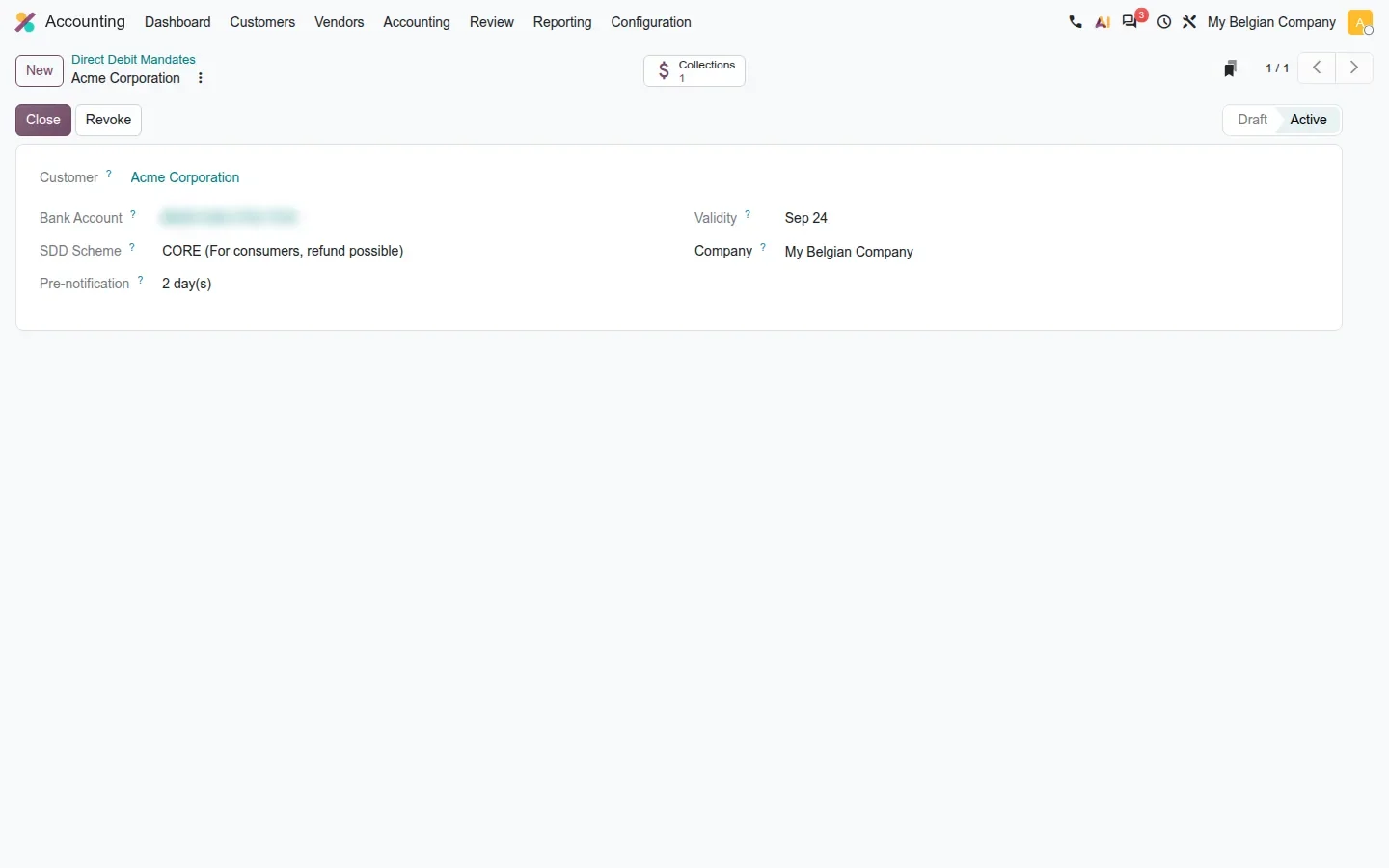Open the Reporting menu

pos(562,22)
